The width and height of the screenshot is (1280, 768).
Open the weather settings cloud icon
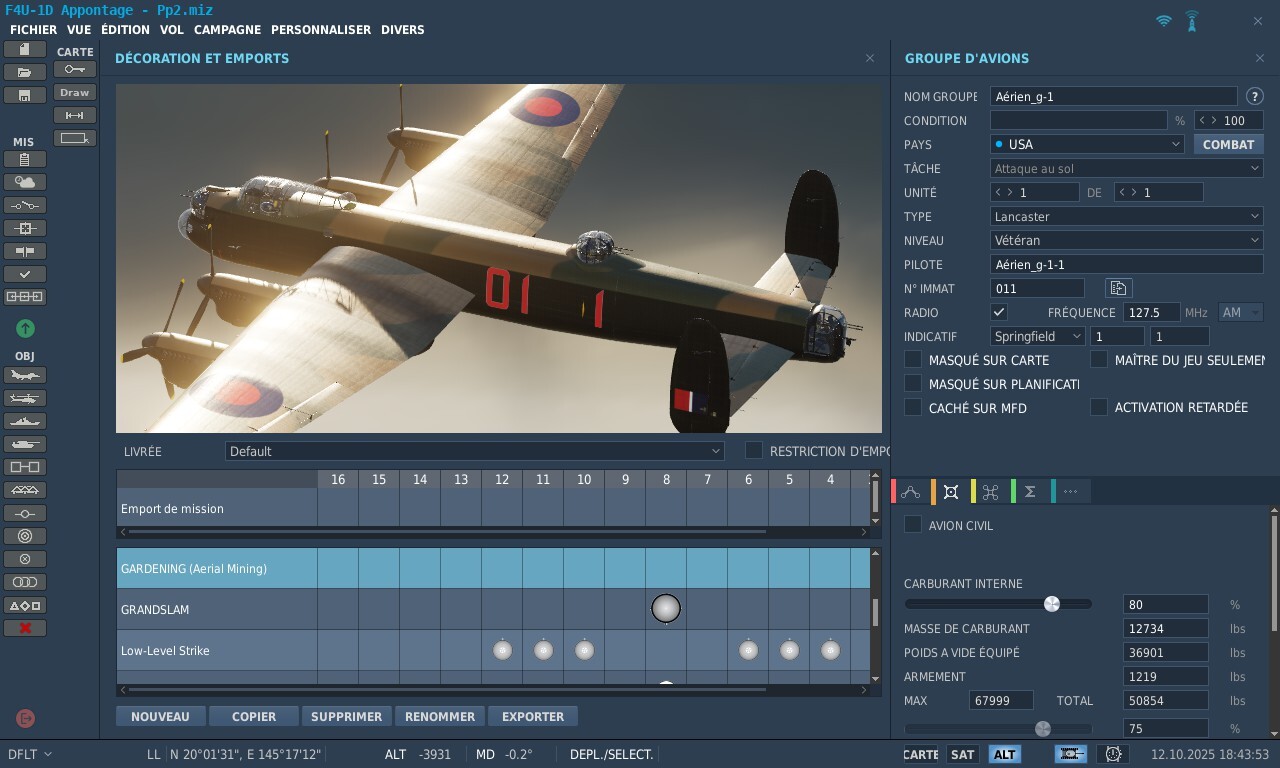click(25, 182)
